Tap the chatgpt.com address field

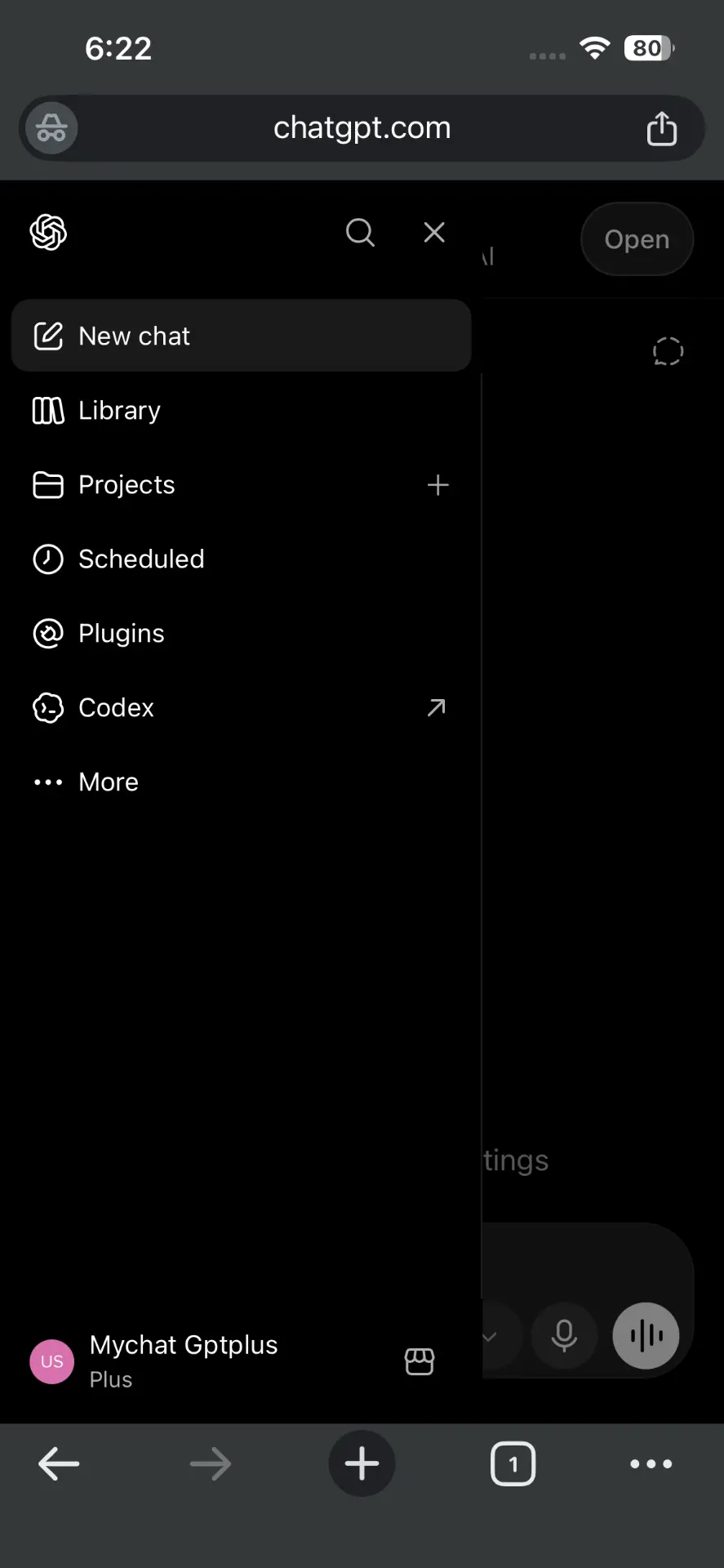(x=362, y=128)
